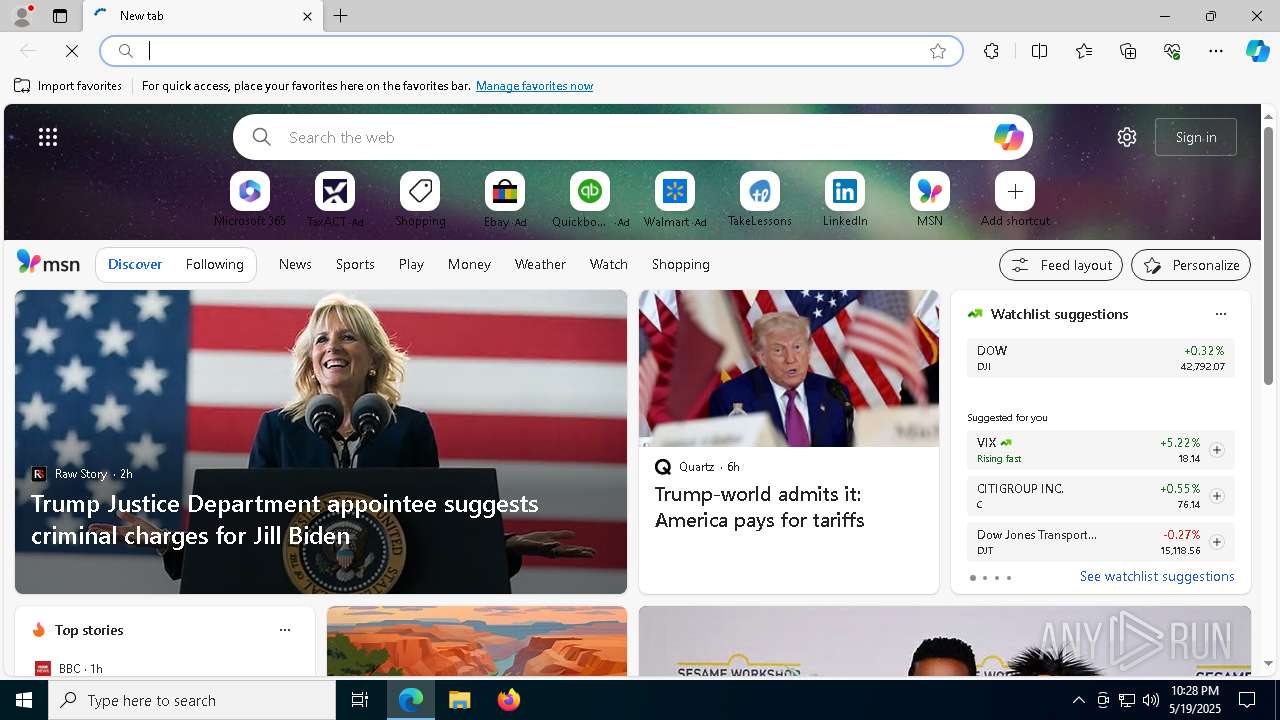Click the Sign in button
This screenshot has height=720, width=1280.
pyautogui.click(x=1195, y=137)
